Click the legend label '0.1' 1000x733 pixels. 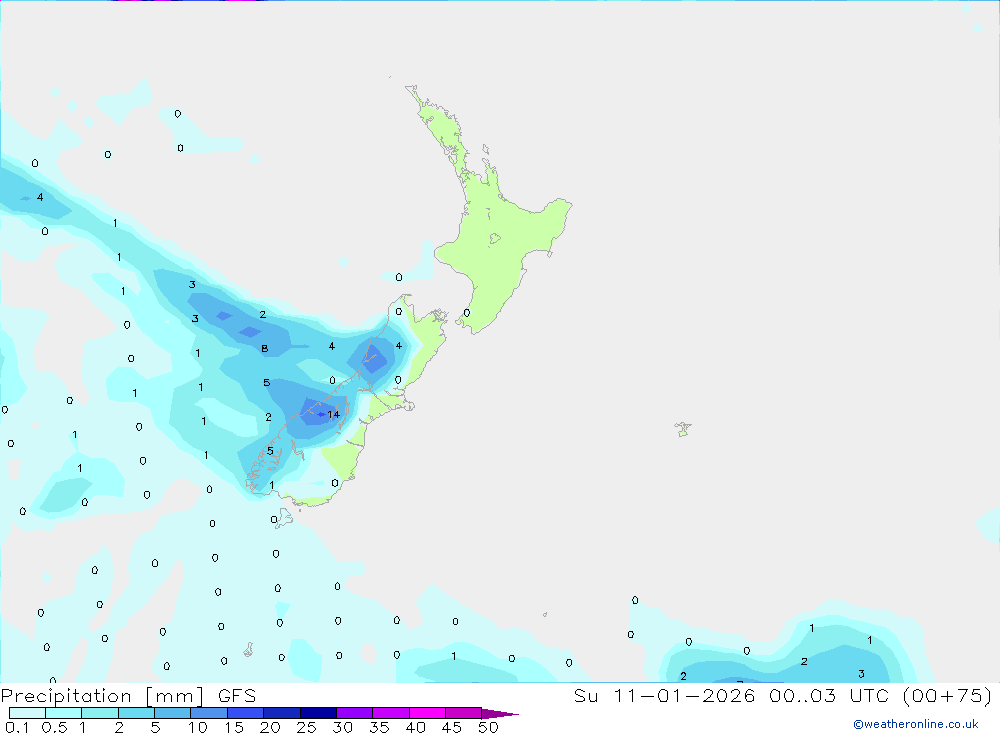(x=17, y=727)
